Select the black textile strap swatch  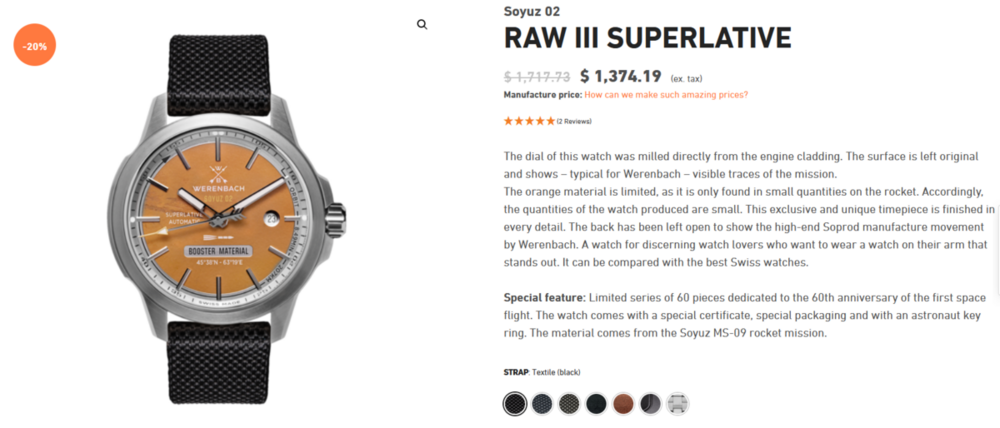tap(515, 403)
